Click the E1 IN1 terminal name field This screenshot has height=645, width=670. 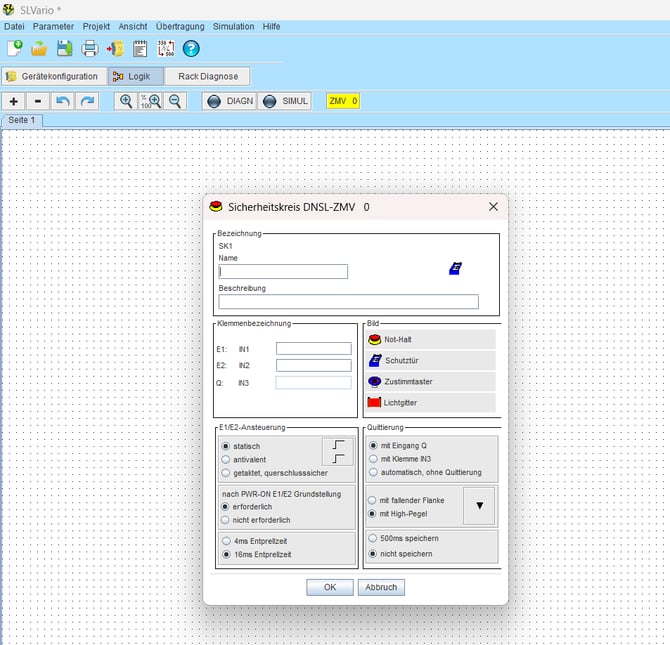(x=313, y=349)
